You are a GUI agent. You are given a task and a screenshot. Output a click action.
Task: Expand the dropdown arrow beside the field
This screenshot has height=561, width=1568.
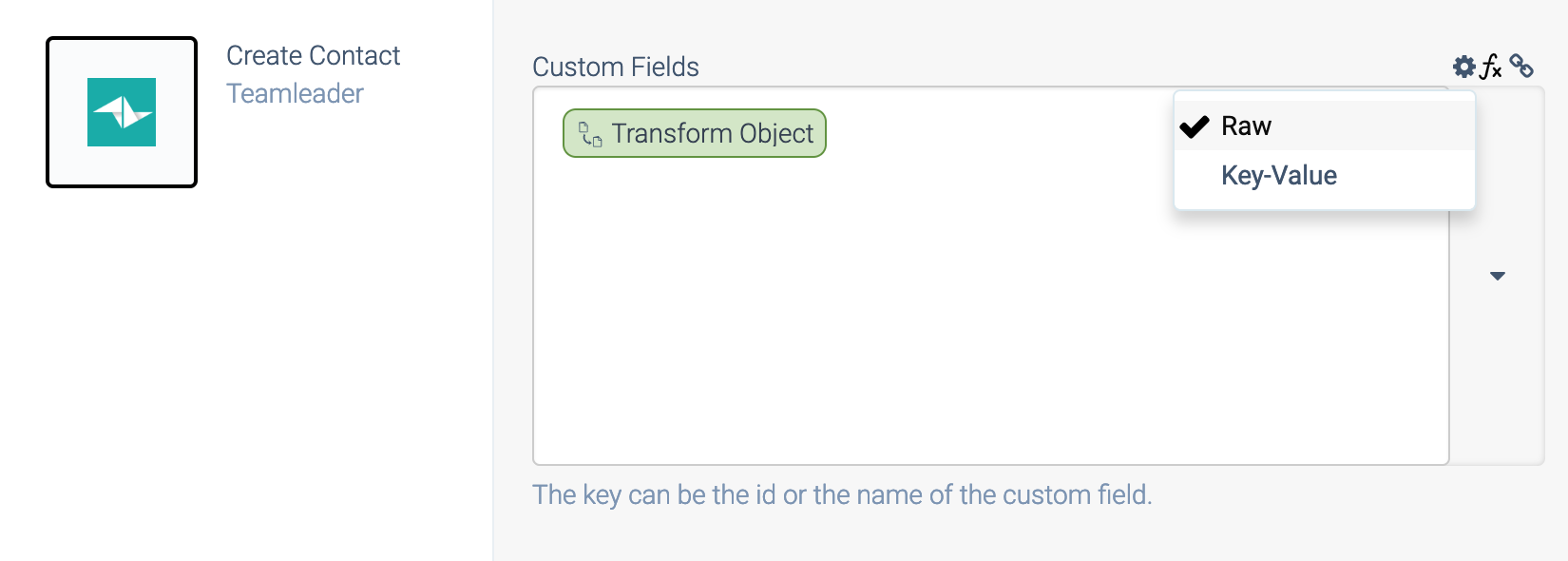tap(1498, 276)
